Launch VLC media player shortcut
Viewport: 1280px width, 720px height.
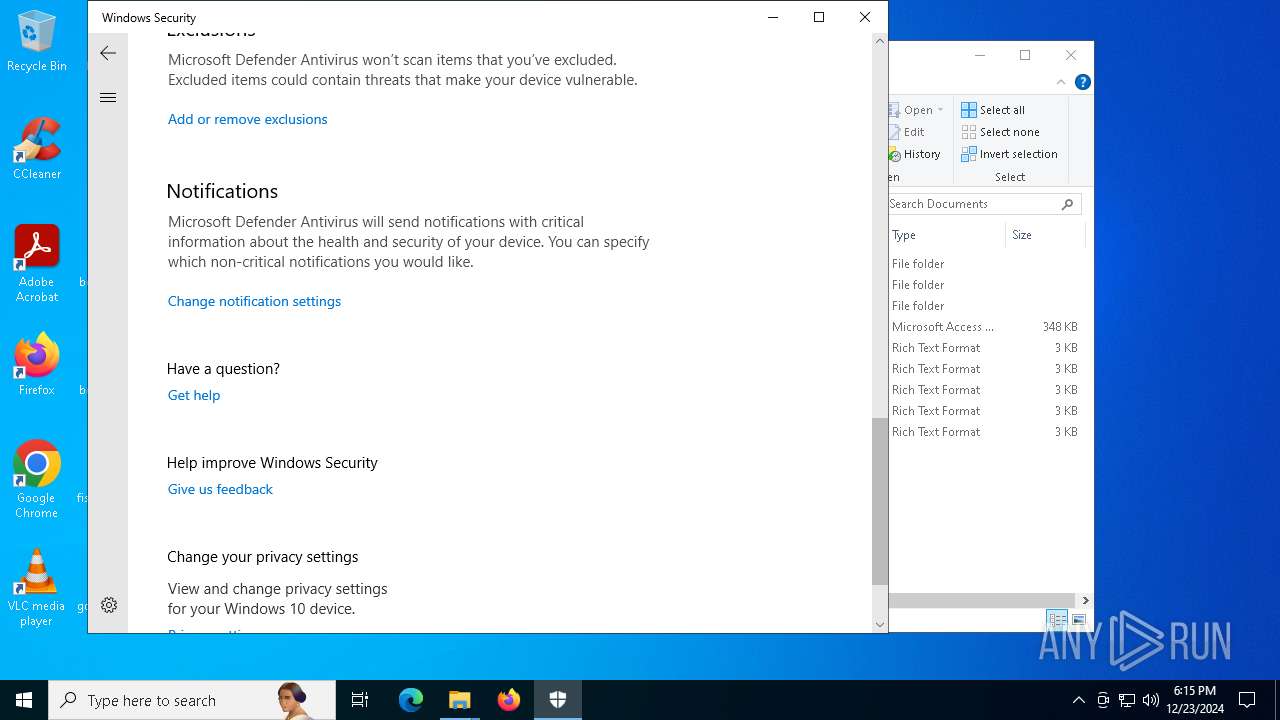click(x=37, y=588)
